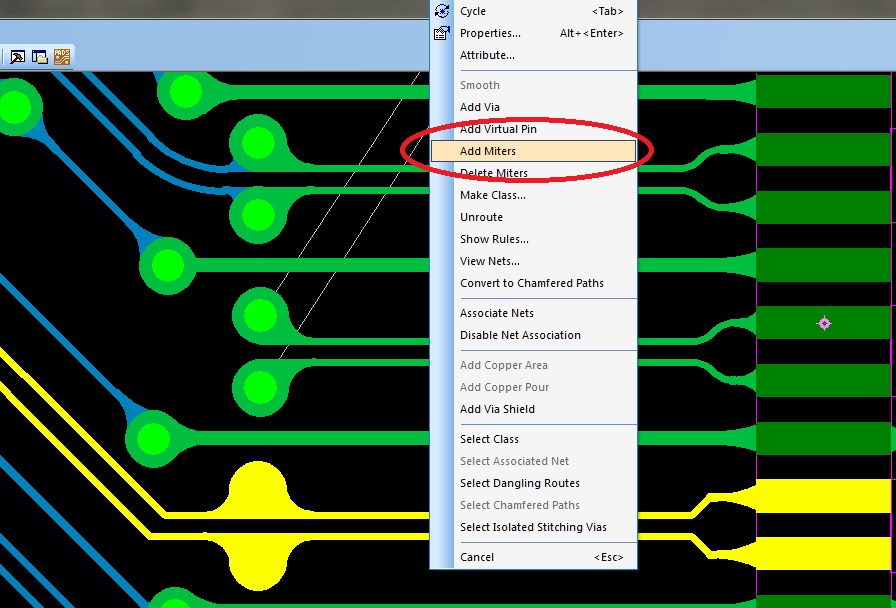Click the highlighted Add Miters entry

(x=534, y=151)
